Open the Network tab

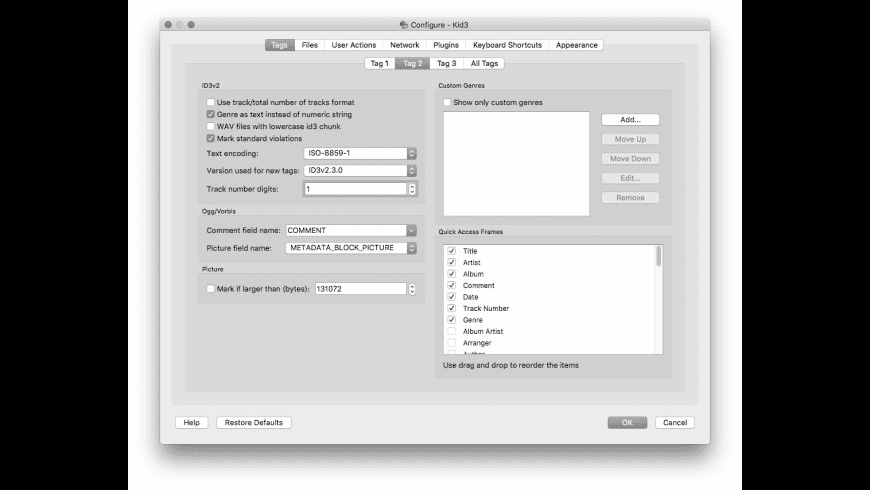click(404, 45)
